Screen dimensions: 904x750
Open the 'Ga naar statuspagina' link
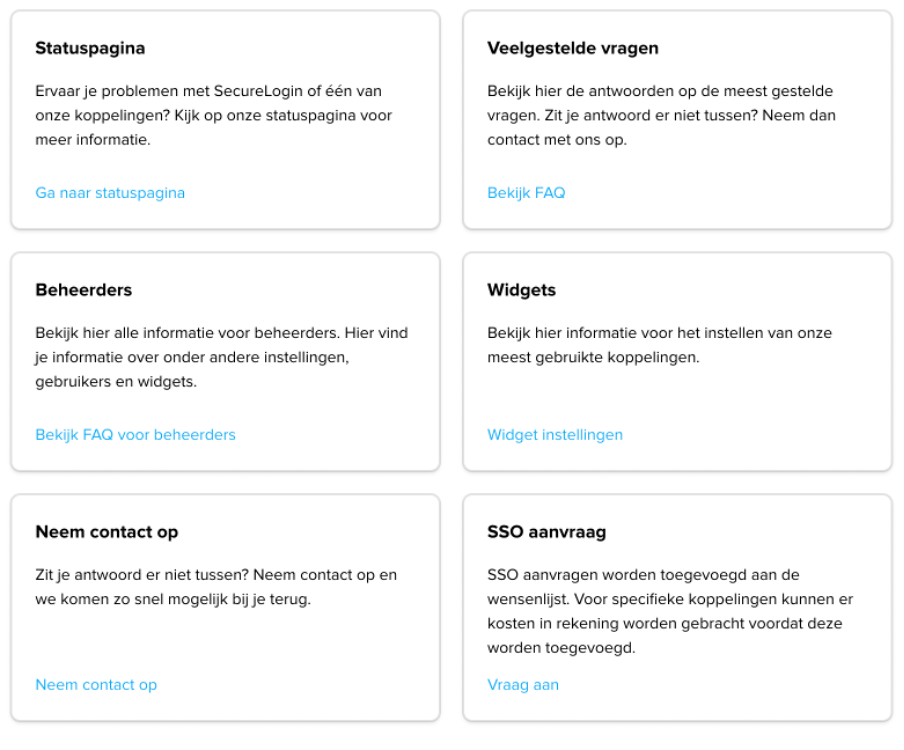(110, 193)
